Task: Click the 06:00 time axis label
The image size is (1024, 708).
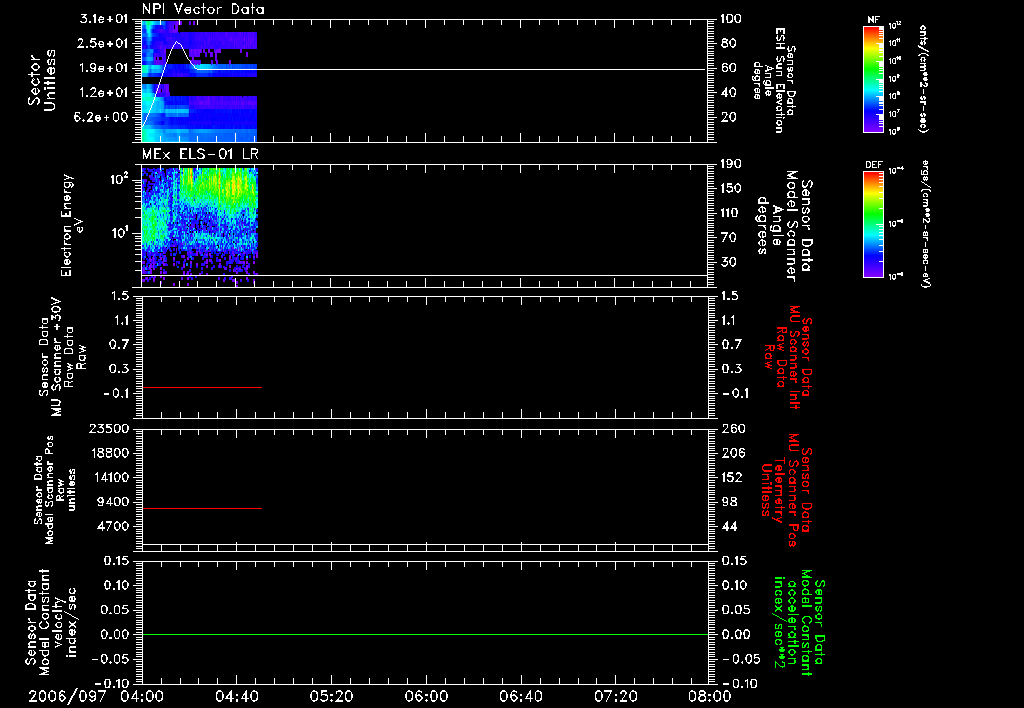Action: (x=426, y=696)
